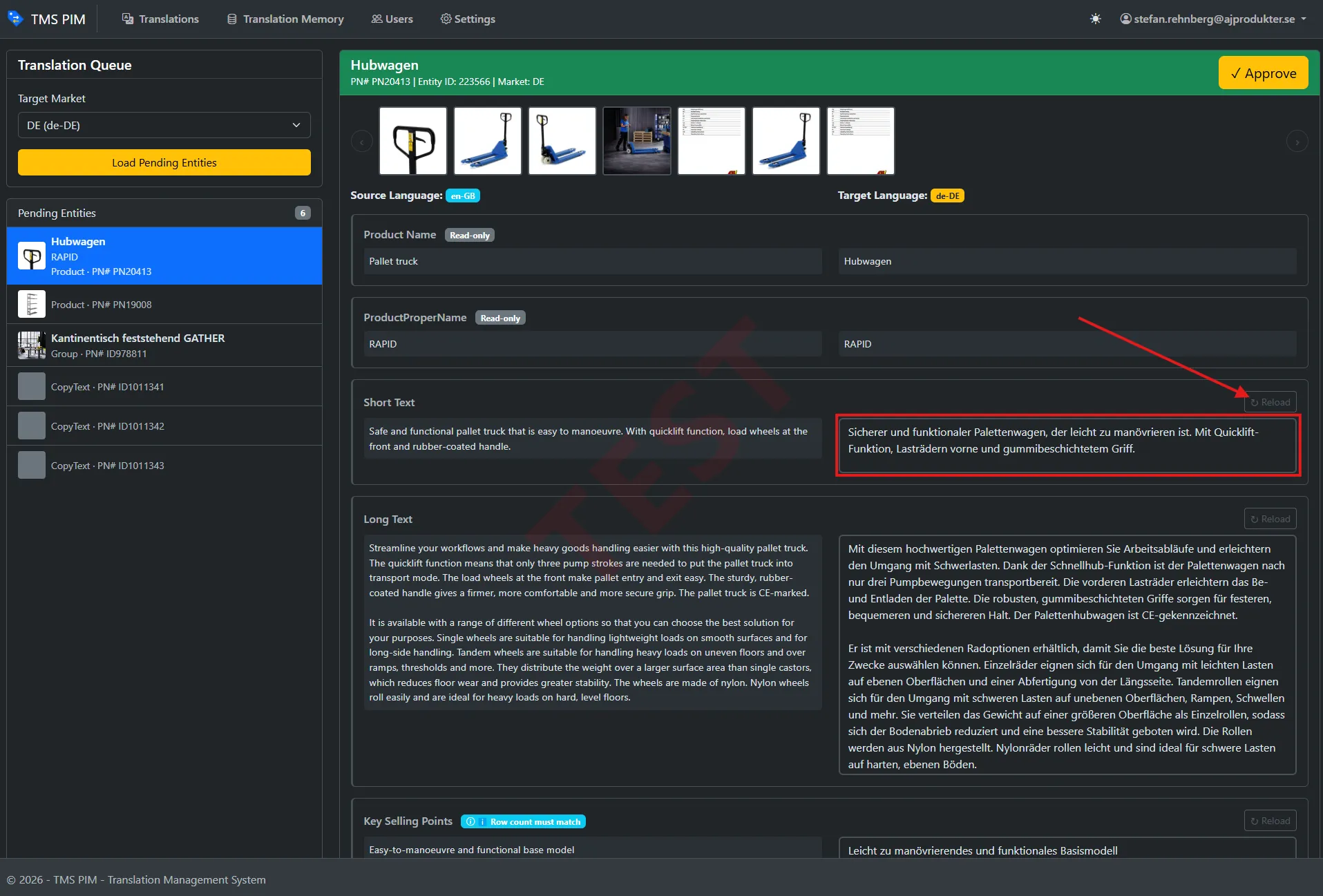Click the pallet truck handle thumbnail

pyautogui.click(x=413, y=141)
